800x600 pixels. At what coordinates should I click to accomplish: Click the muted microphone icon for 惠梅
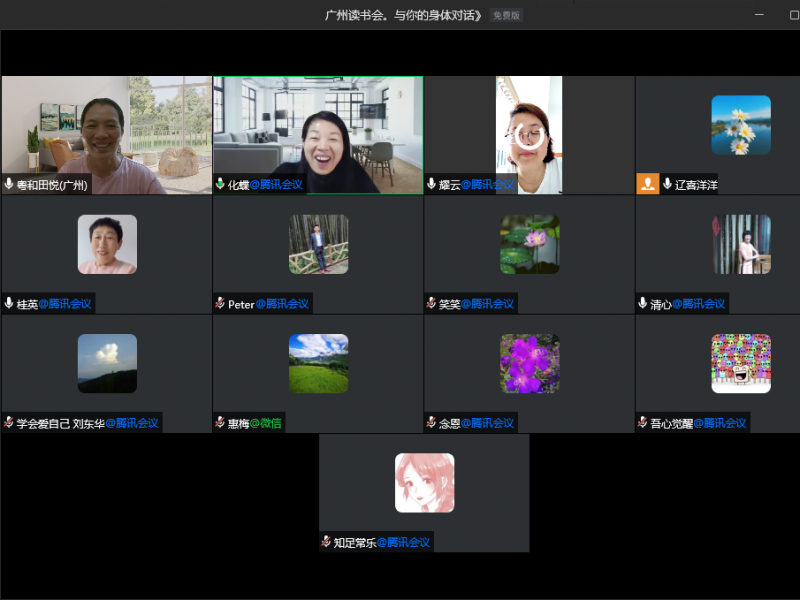tap(220, 423)
